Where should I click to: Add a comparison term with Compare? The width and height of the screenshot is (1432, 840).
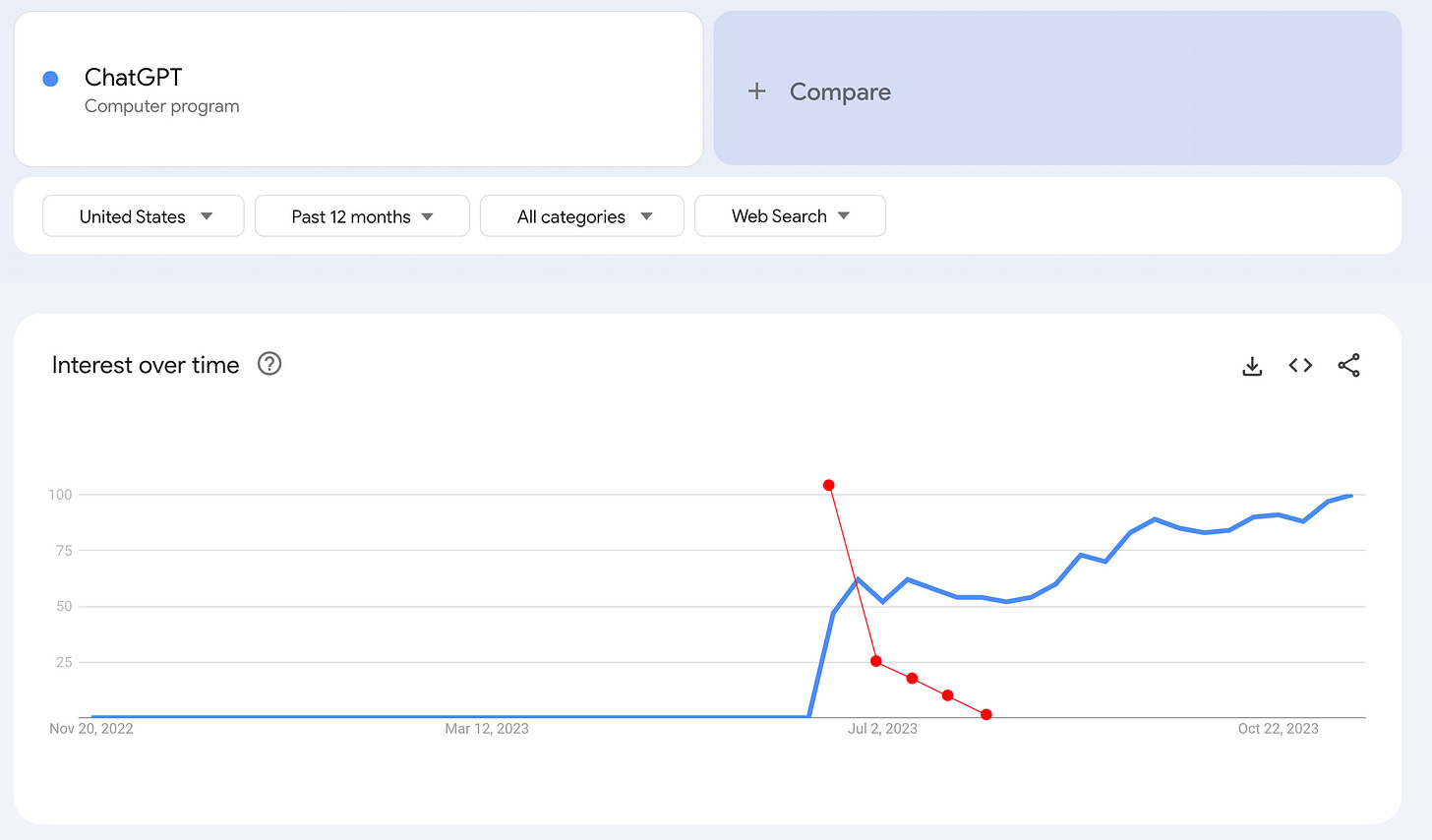click(x=1057, y=89)
